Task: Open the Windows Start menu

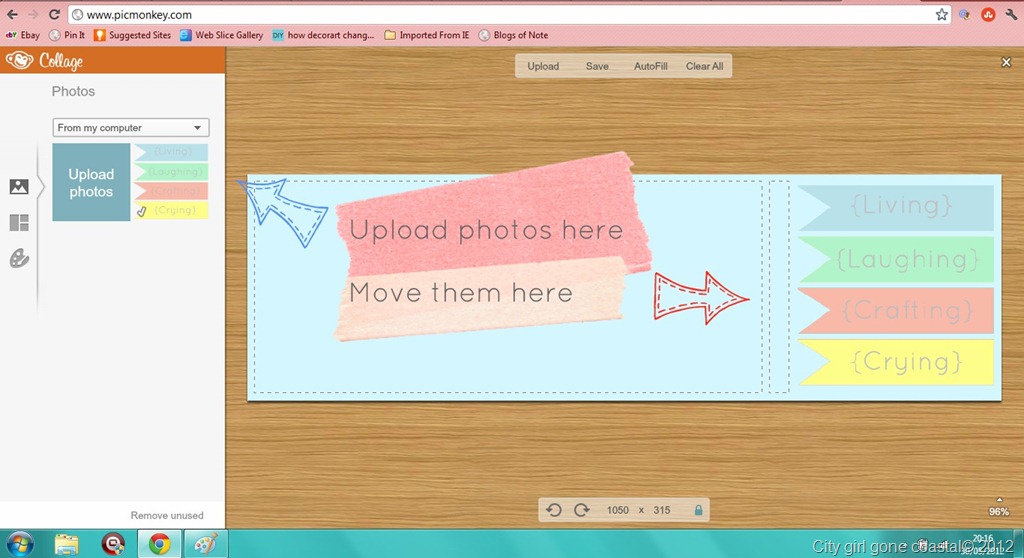Action: point(18,544)
